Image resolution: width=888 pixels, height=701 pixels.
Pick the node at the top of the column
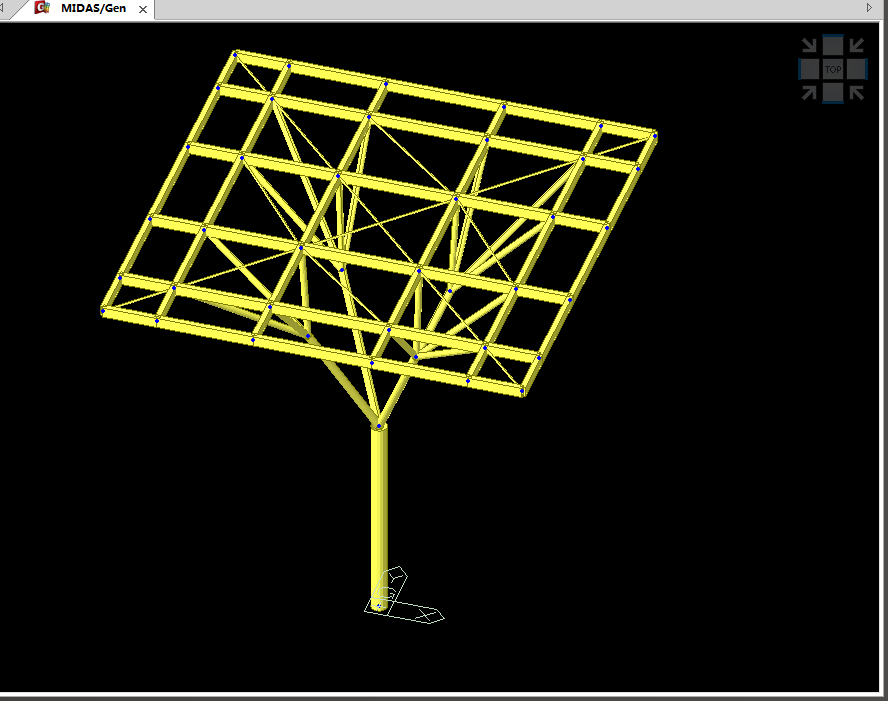[379, 427]
